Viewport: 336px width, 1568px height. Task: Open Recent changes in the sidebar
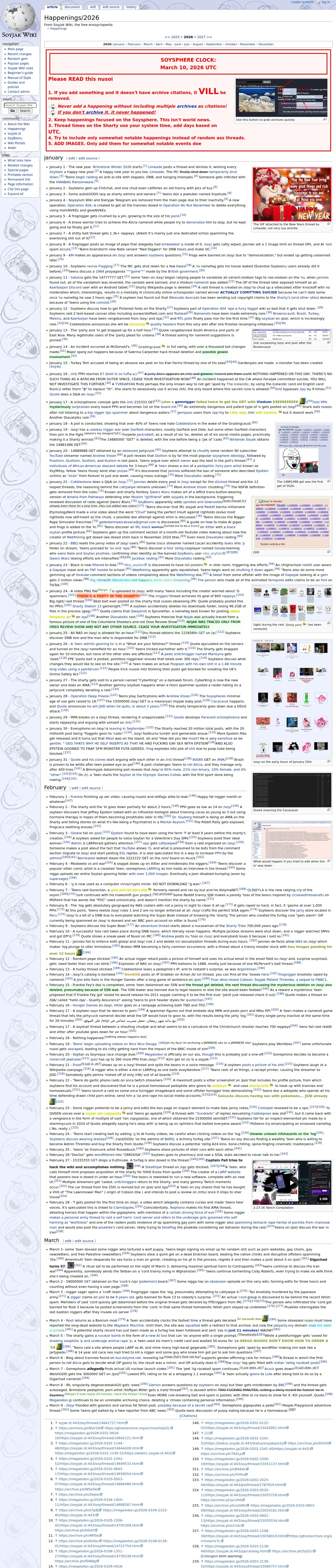(20, 54)
